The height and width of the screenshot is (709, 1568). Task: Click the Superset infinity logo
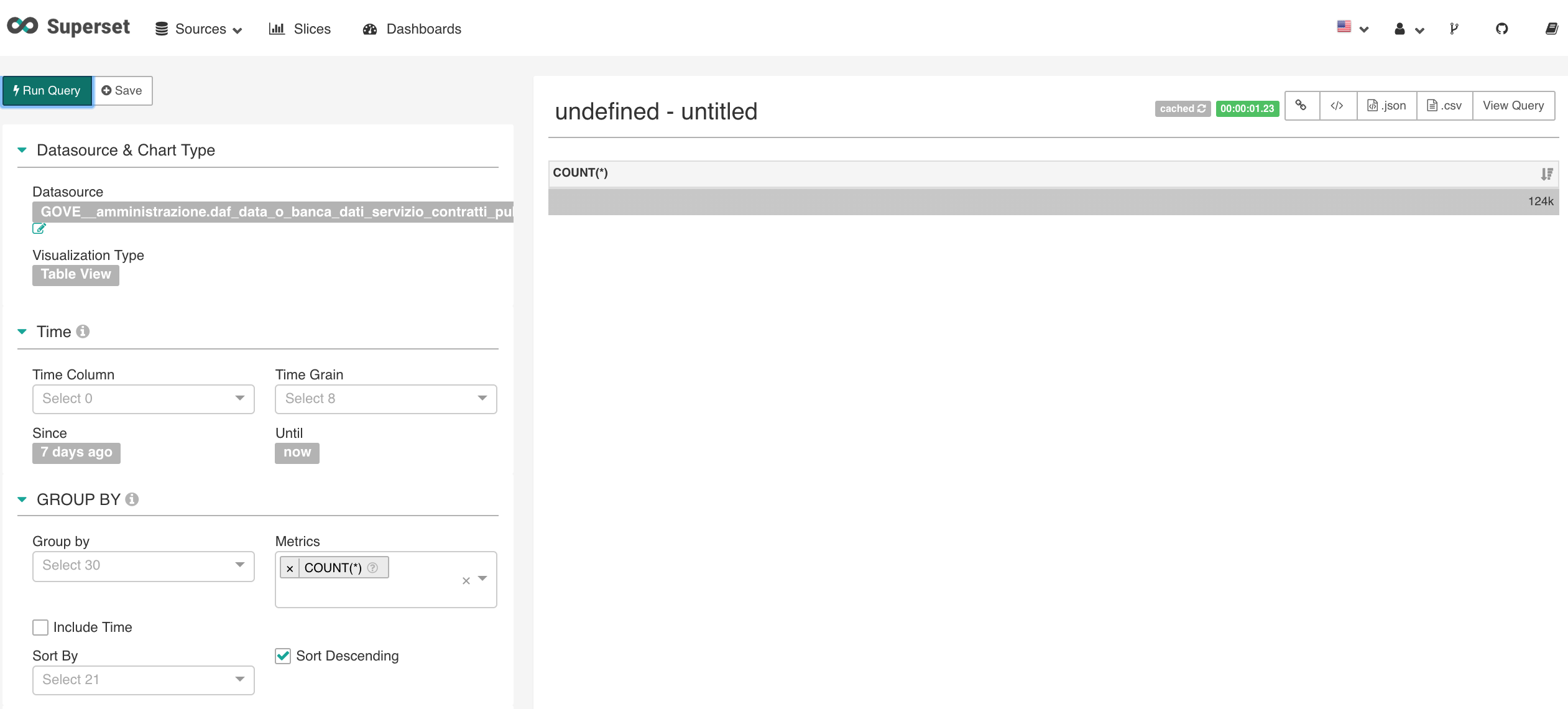[x=22, y=26]
